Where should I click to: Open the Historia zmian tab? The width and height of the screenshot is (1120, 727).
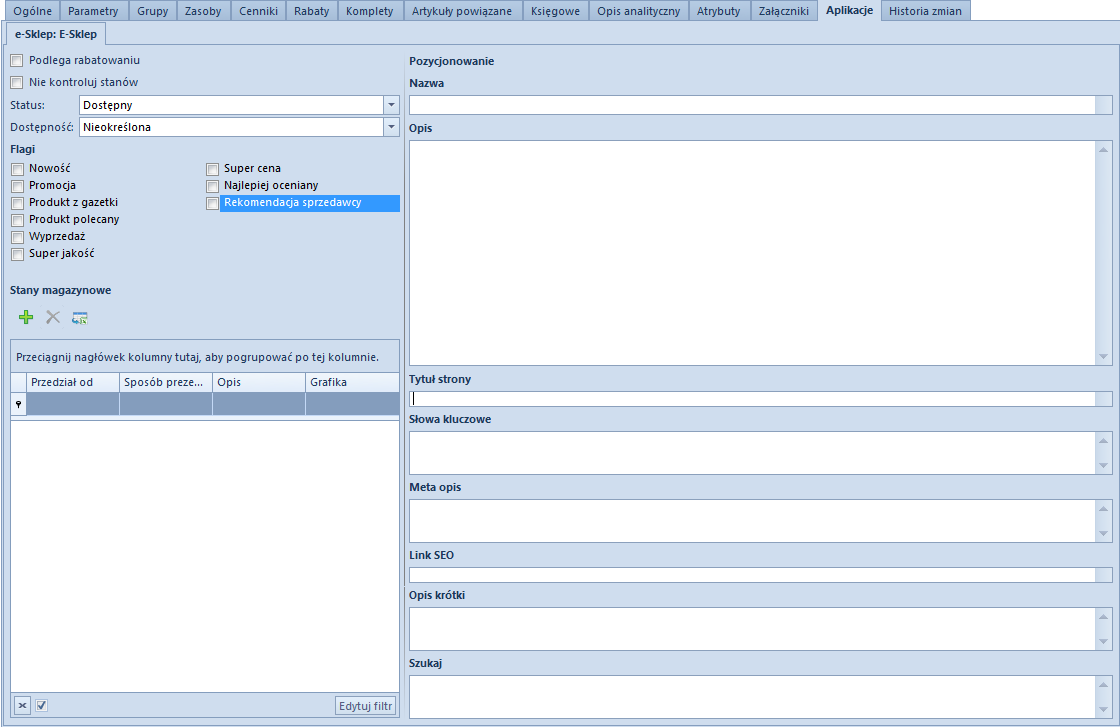pyautogui.click(x=925, y=11)
